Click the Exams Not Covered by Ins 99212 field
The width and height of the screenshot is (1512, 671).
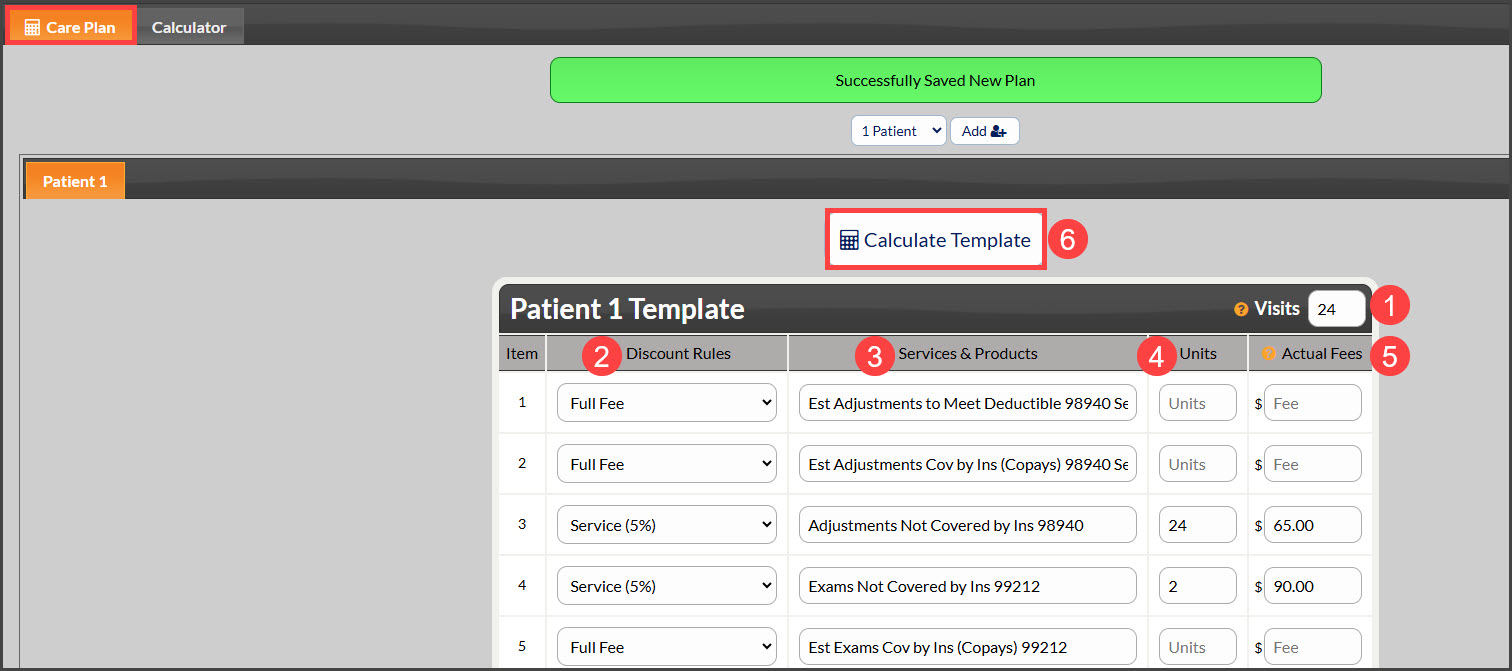coord(968,586)
